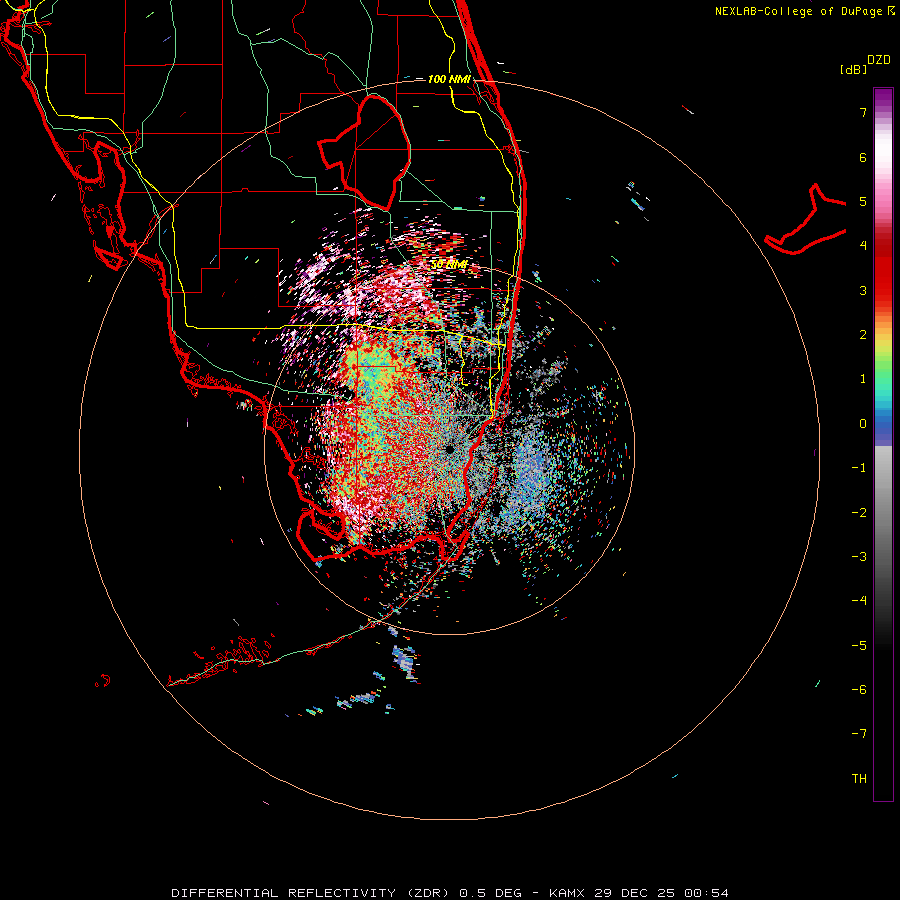Viewport: 900px width, 900px height.
Task: Click the color scale value 1
Action: [863, 379]
